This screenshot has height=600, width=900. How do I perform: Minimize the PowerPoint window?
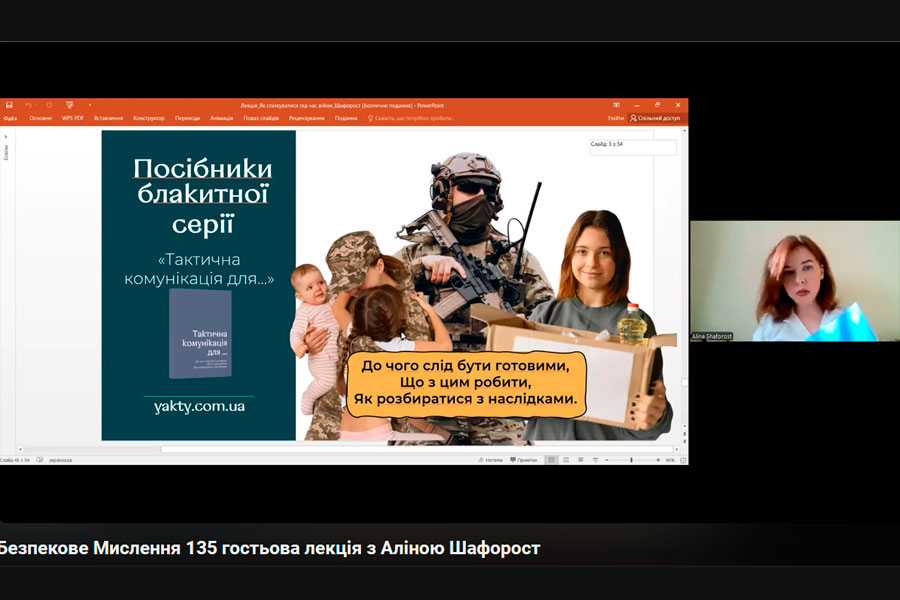tap(637, 105)
